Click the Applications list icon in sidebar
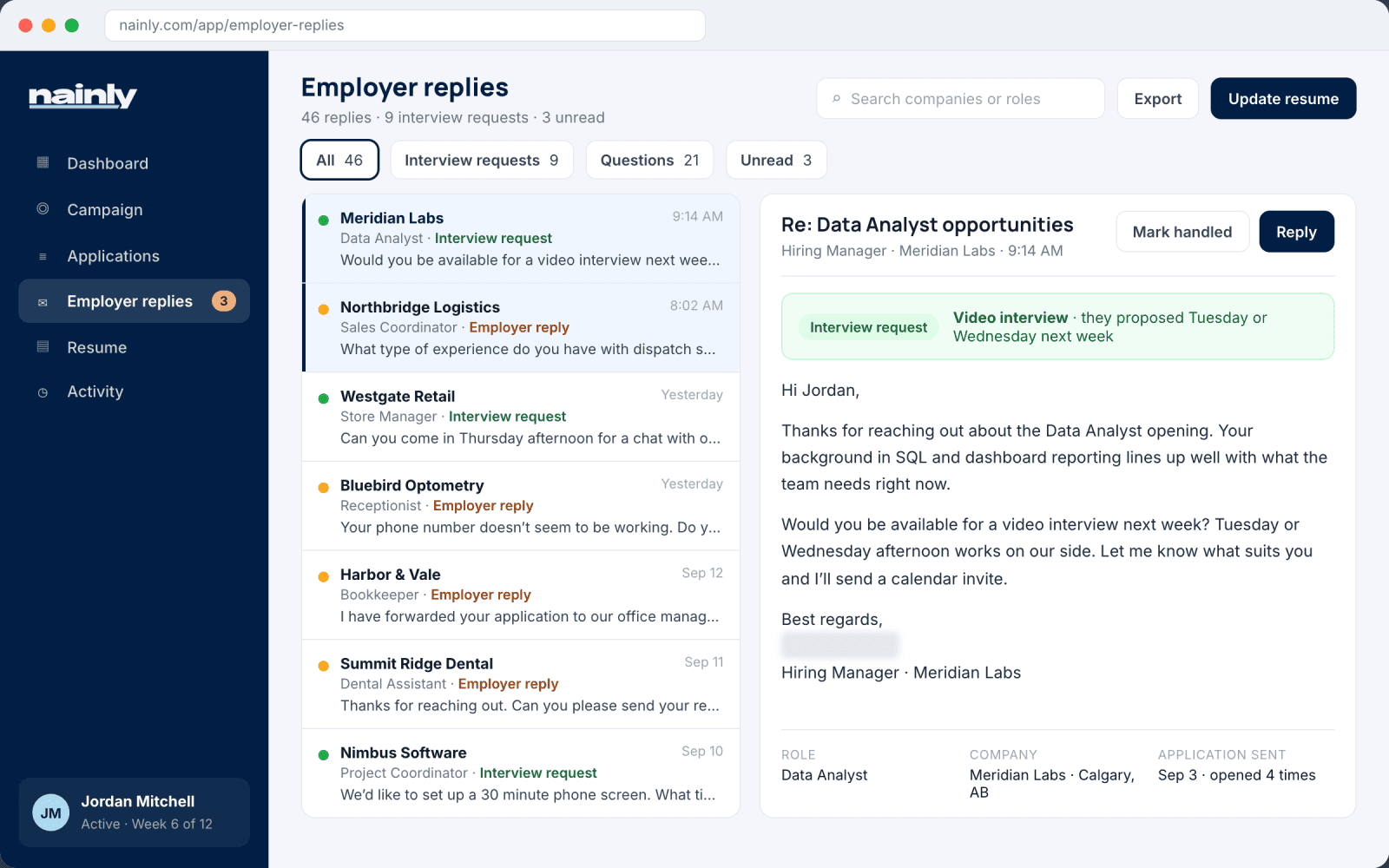The image size is (1389, 868). tap(43, 256)
